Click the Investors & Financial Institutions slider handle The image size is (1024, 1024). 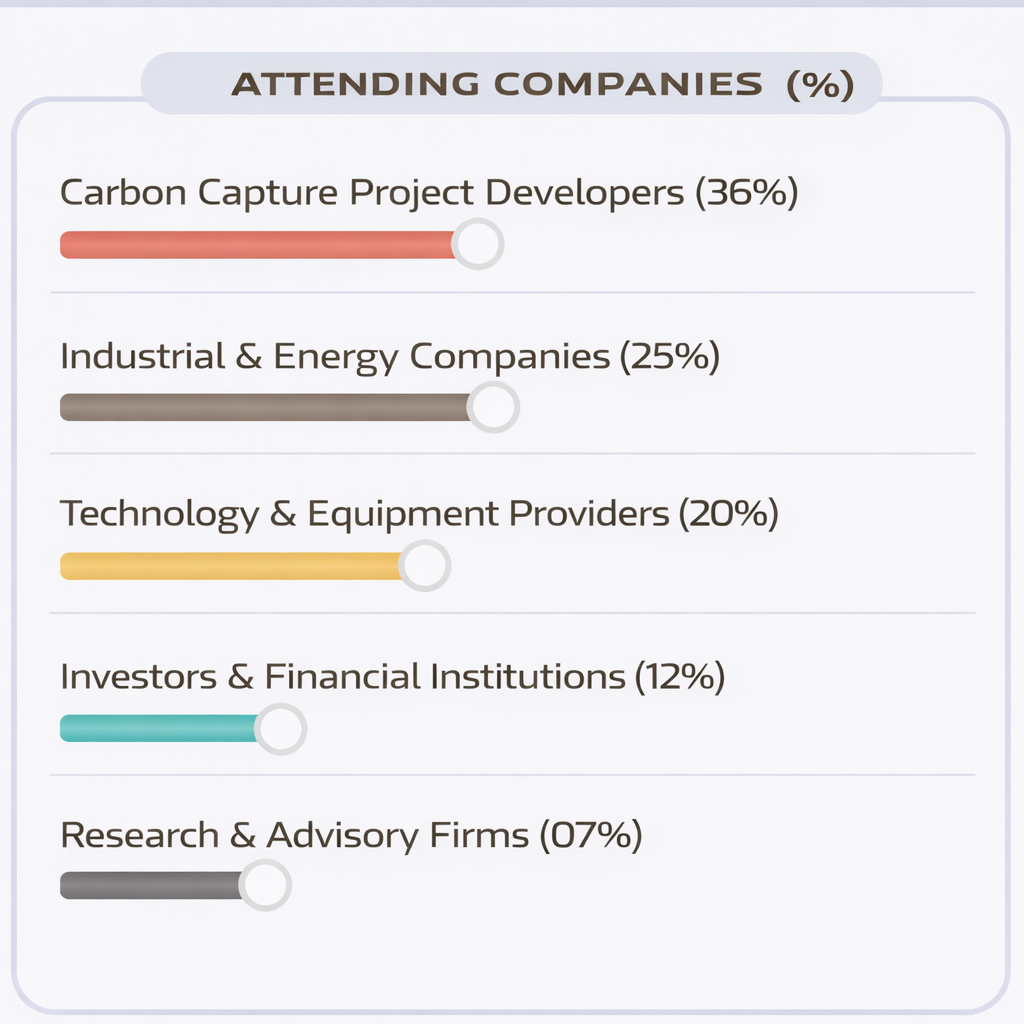coord(281,729)
